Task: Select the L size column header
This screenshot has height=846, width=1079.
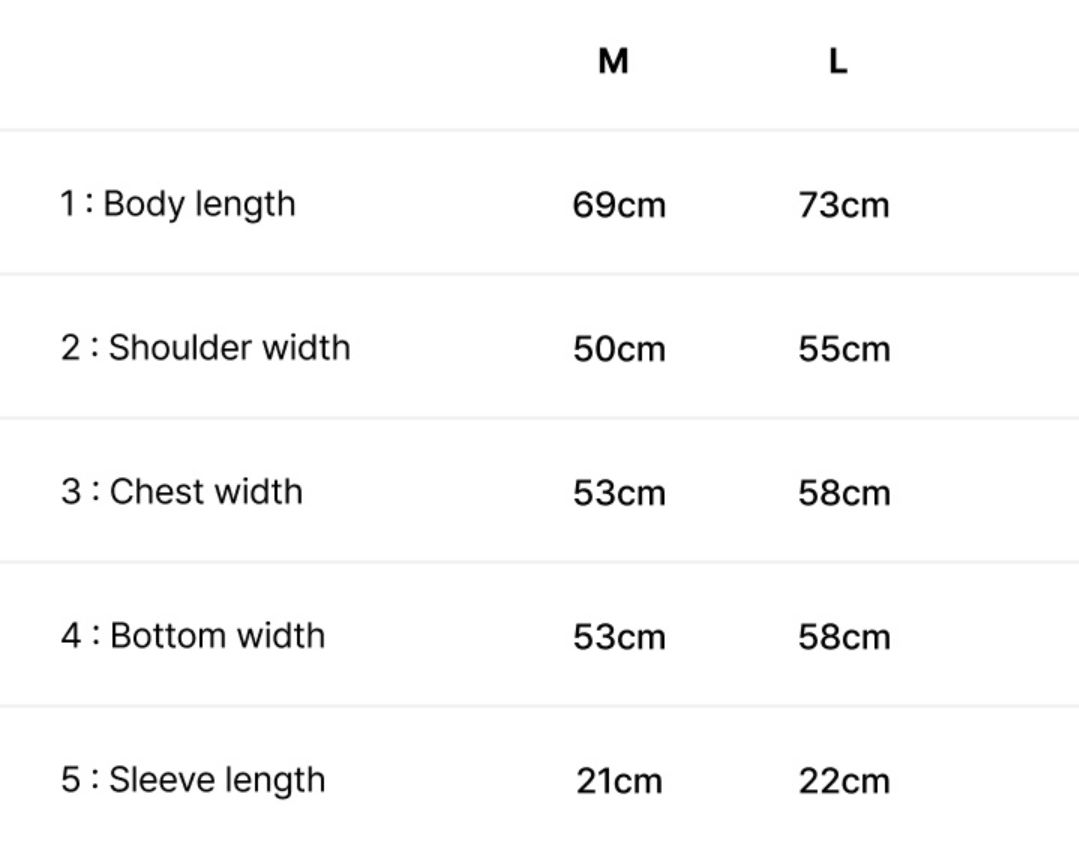Action: [838, 62]
